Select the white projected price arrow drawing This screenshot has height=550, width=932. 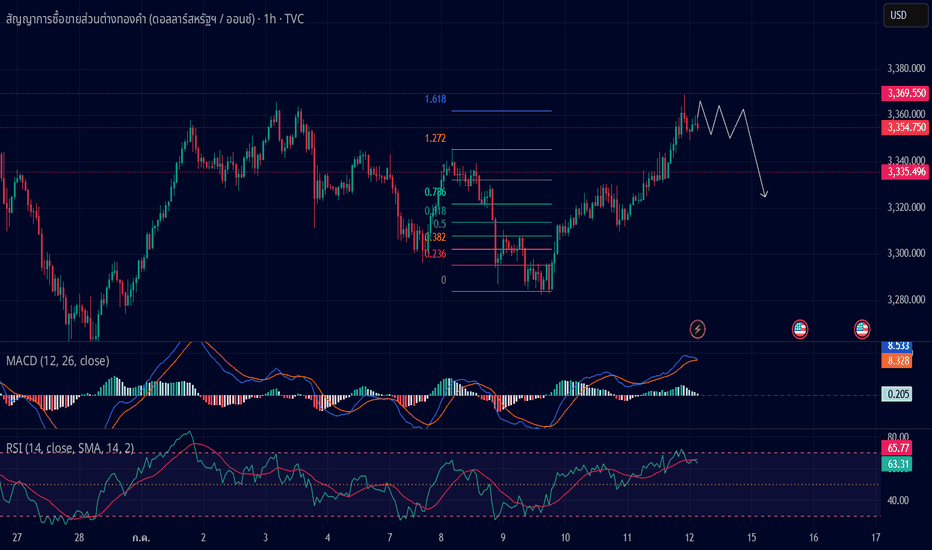[732, 149]
